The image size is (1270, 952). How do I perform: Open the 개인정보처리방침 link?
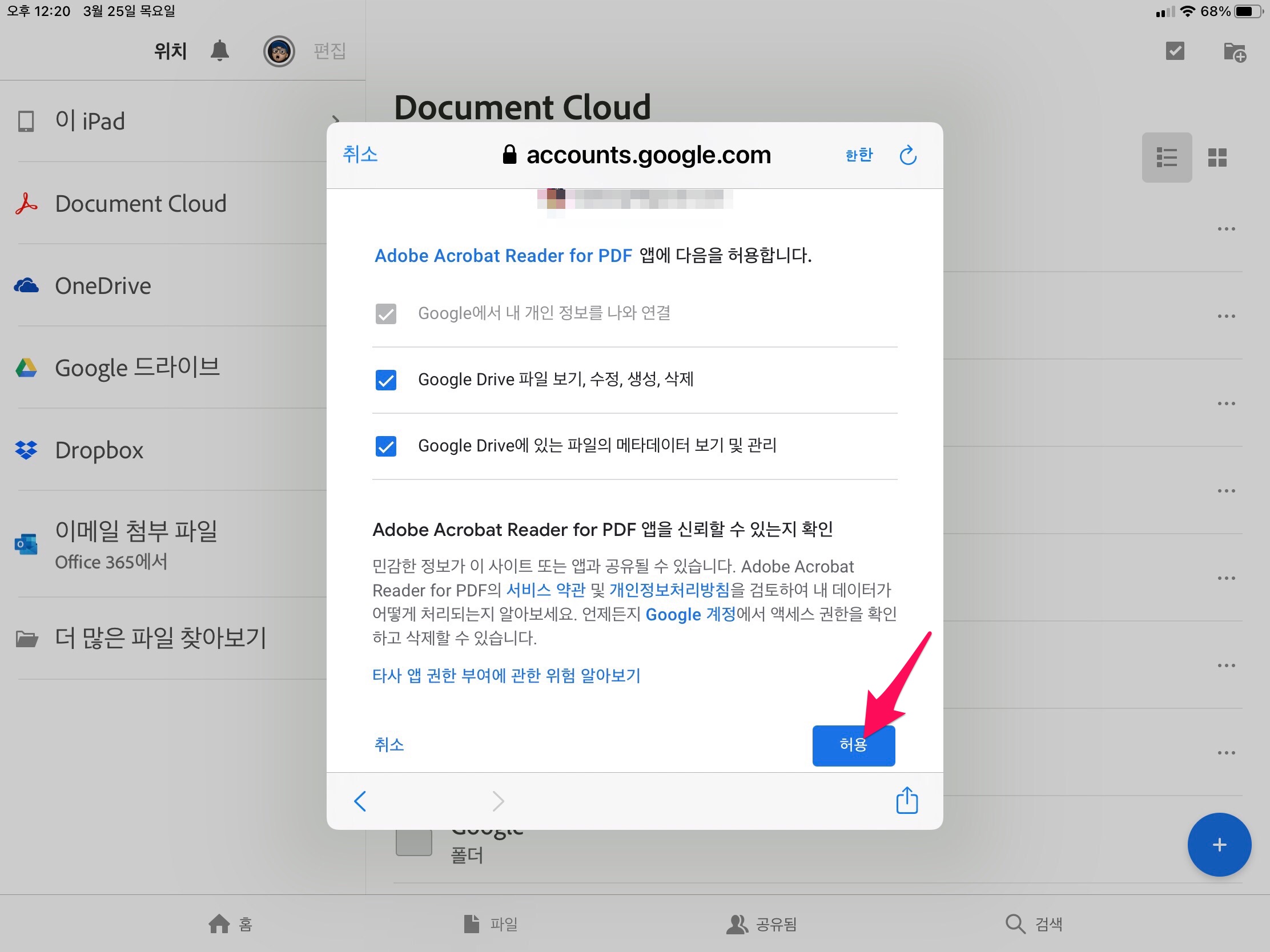[669, 590]
